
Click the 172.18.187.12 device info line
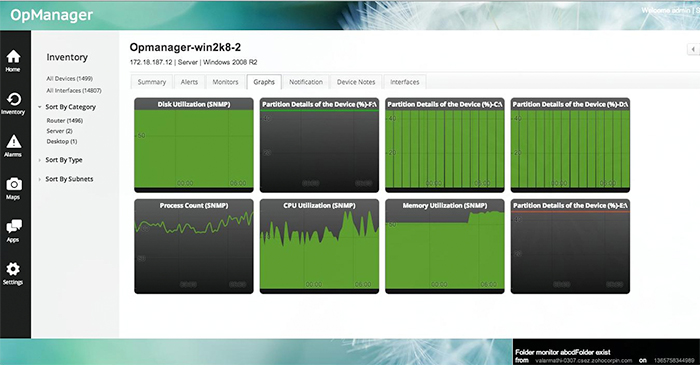(193, 62)
